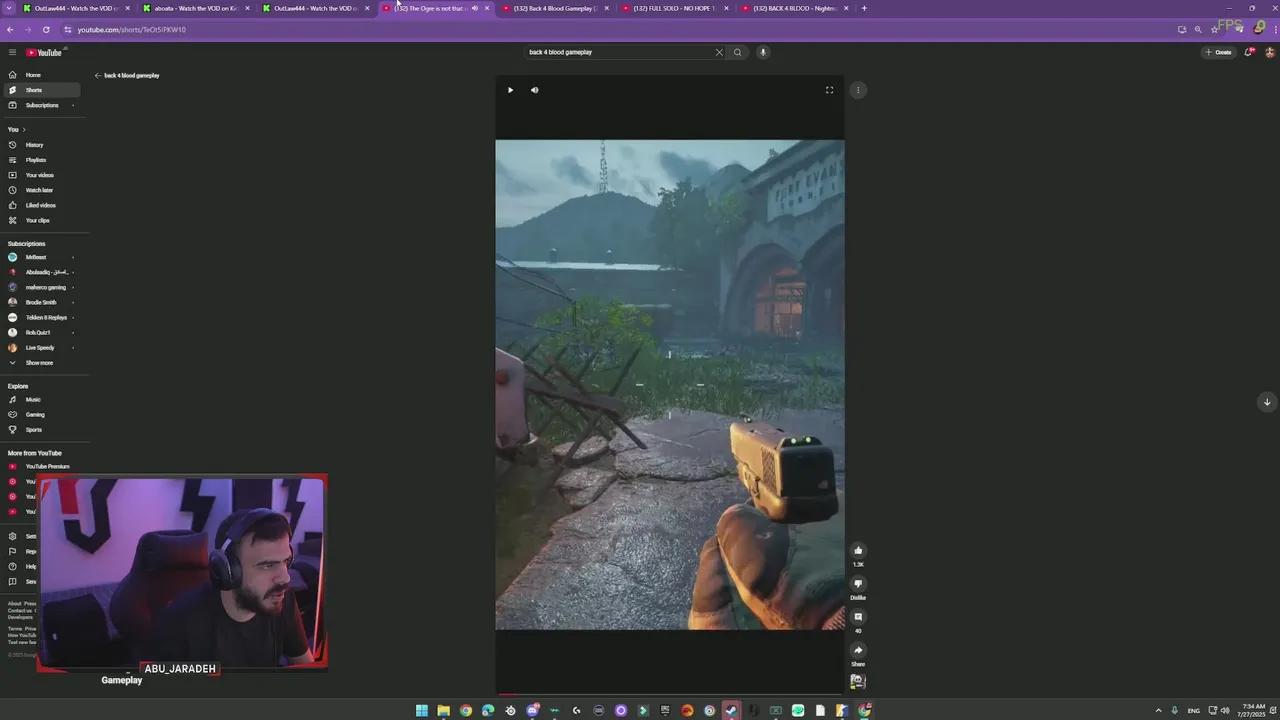
Task: Open Music under Explore
Action: point(40,399)
